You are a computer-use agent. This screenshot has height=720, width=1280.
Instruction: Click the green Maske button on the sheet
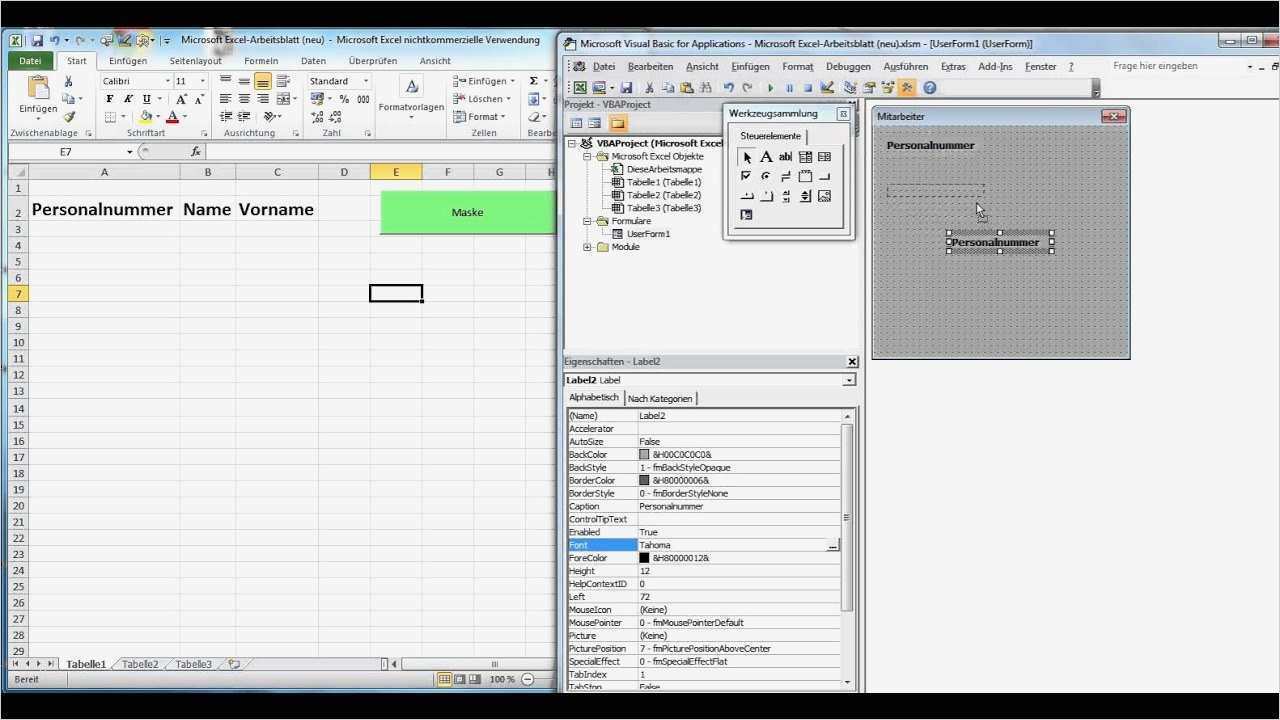pos(467,212)
